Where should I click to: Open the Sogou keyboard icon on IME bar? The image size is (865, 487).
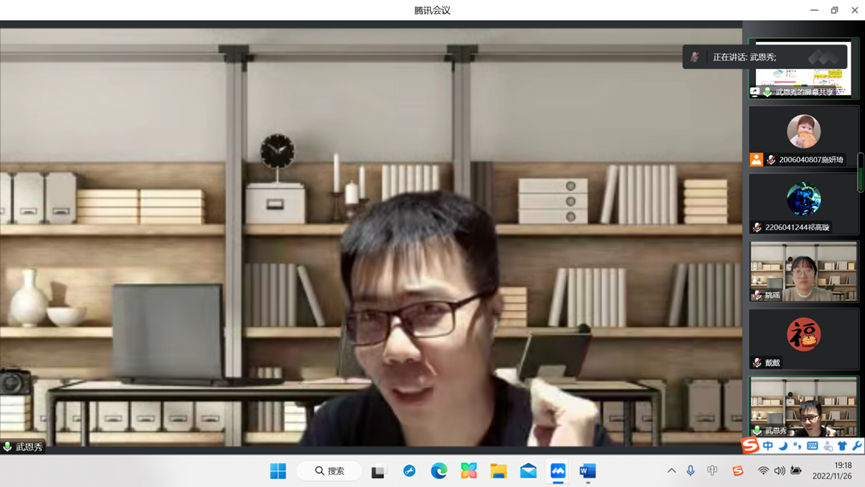click(812, 446)
